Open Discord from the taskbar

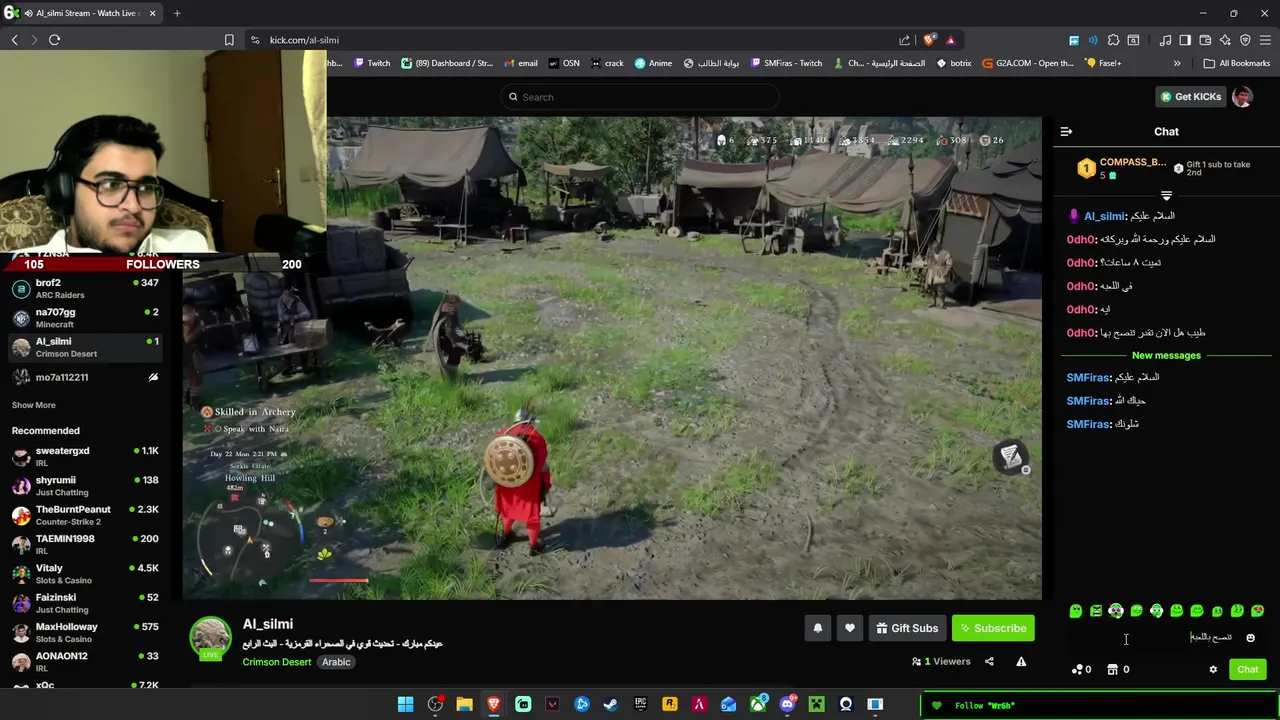click(787, 705)
